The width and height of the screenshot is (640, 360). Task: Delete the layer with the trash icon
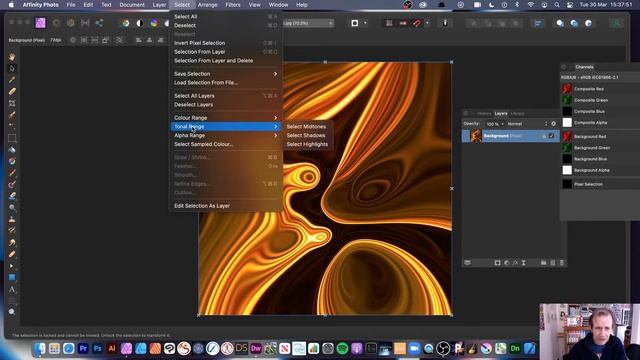[x=562, y=263]
